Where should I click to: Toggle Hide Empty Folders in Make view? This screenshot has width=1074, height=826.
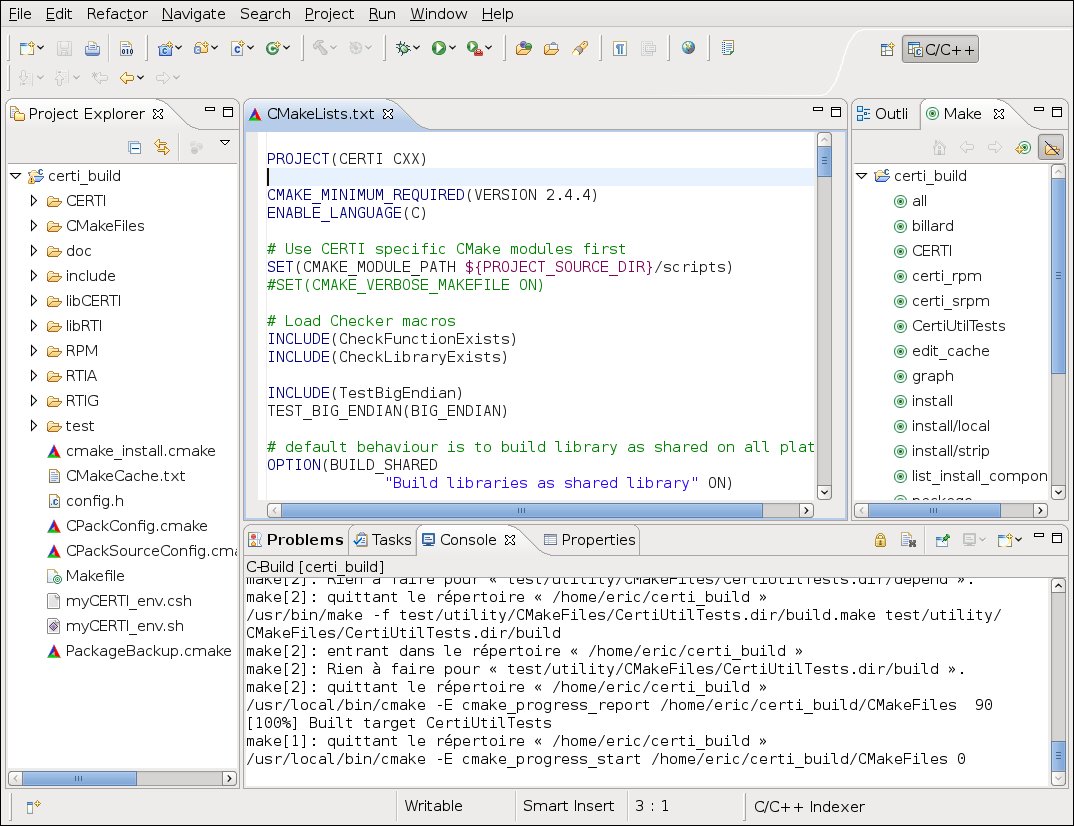1050,147
